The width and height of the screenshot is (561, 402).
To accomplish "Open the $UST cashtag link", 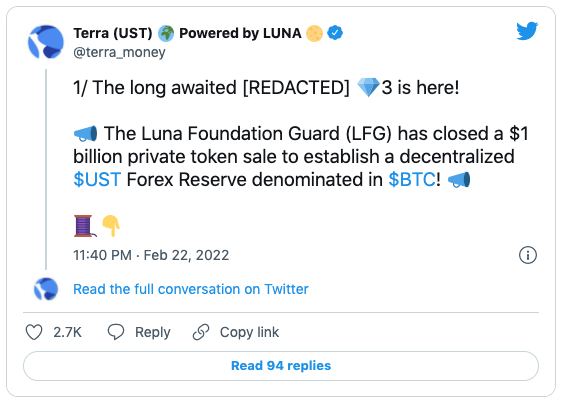I will (x=97, y=179).
